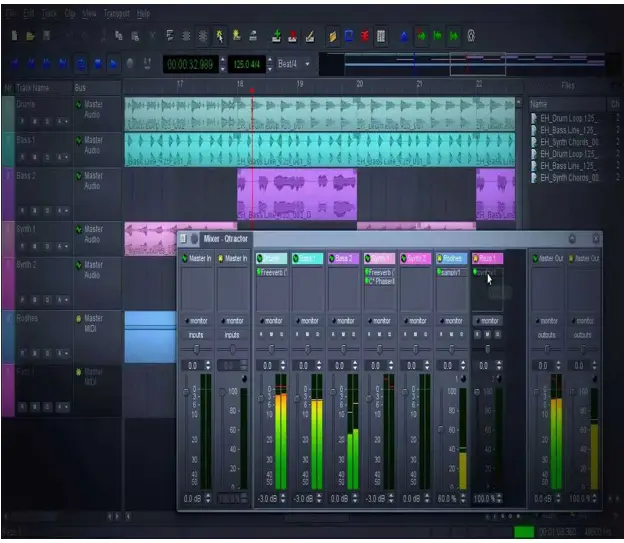Open the 125.0 4/4 tempo dropdown
This screenshot has height=543, width=624.
247,64
